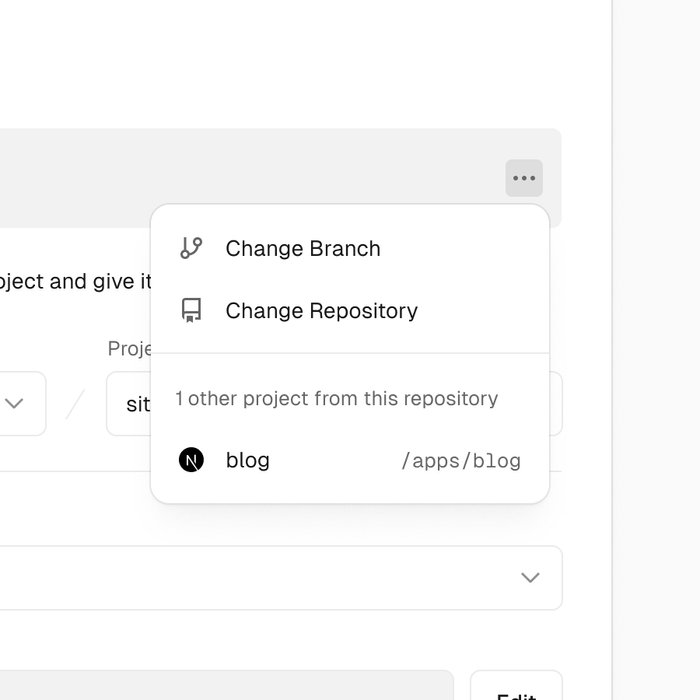Click the repository icon in the menu
The height and width of the screenshot is (700, 700).
point(191,311)
